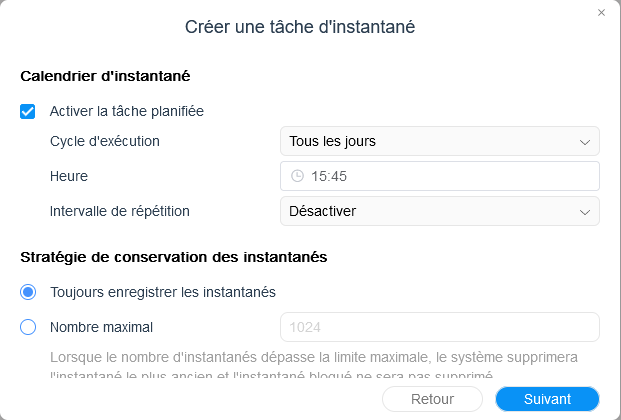The width and height of the screenshot is (621, 420).
Task: Click the Cycle d'exécution label
Action: (x=104, y=141)
